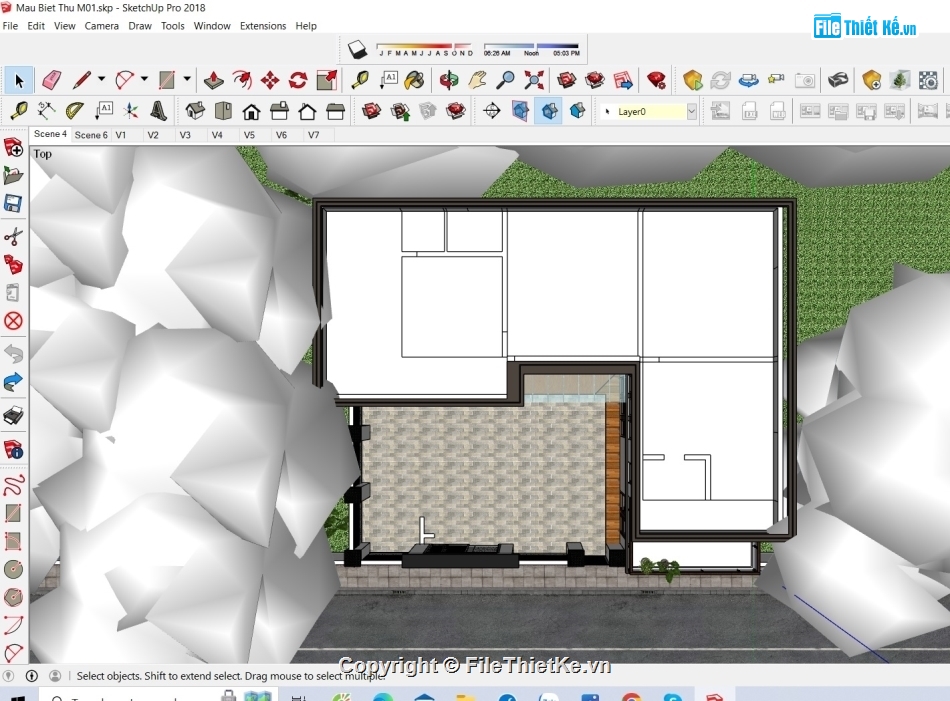Select the Rectangle shape tool

click(x=167, y=80)
